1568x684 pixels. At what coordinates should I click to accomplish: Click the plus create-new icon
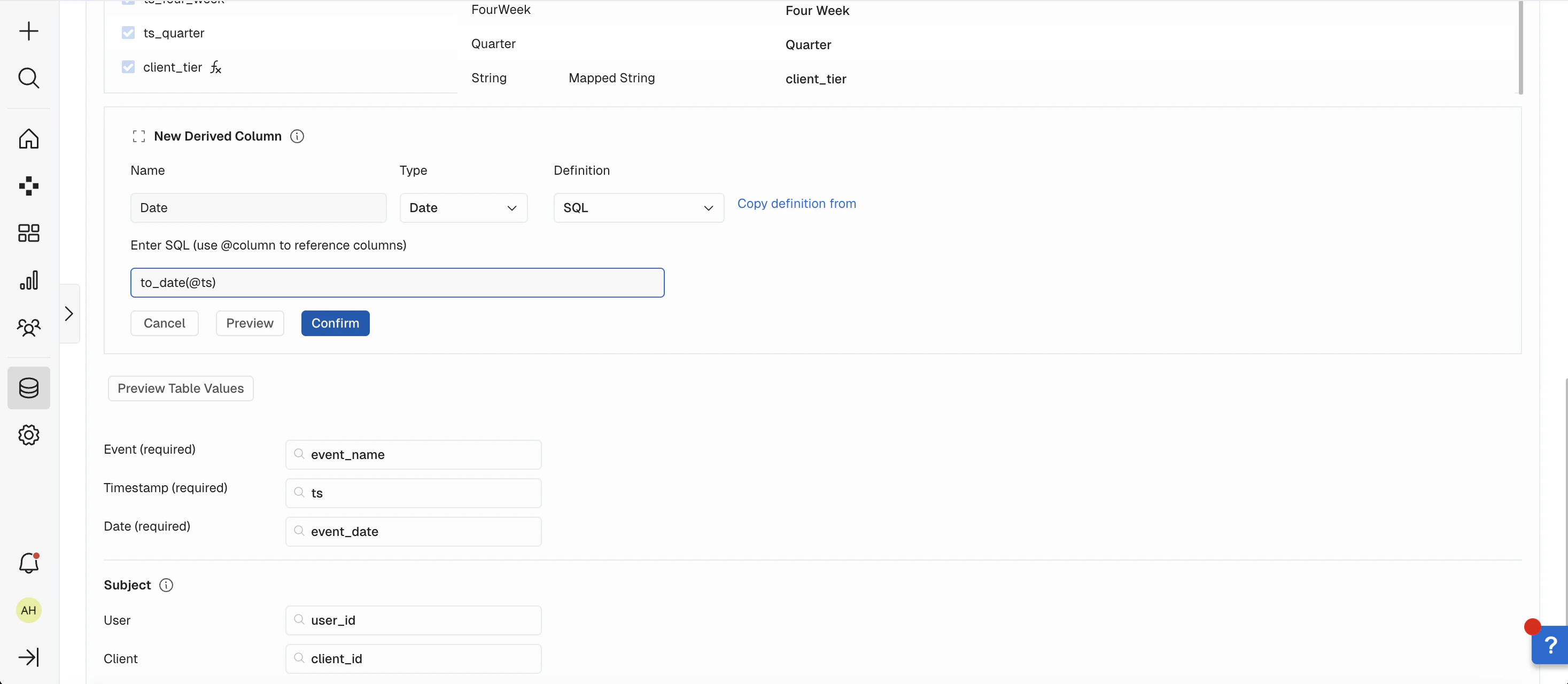(29, 31)
